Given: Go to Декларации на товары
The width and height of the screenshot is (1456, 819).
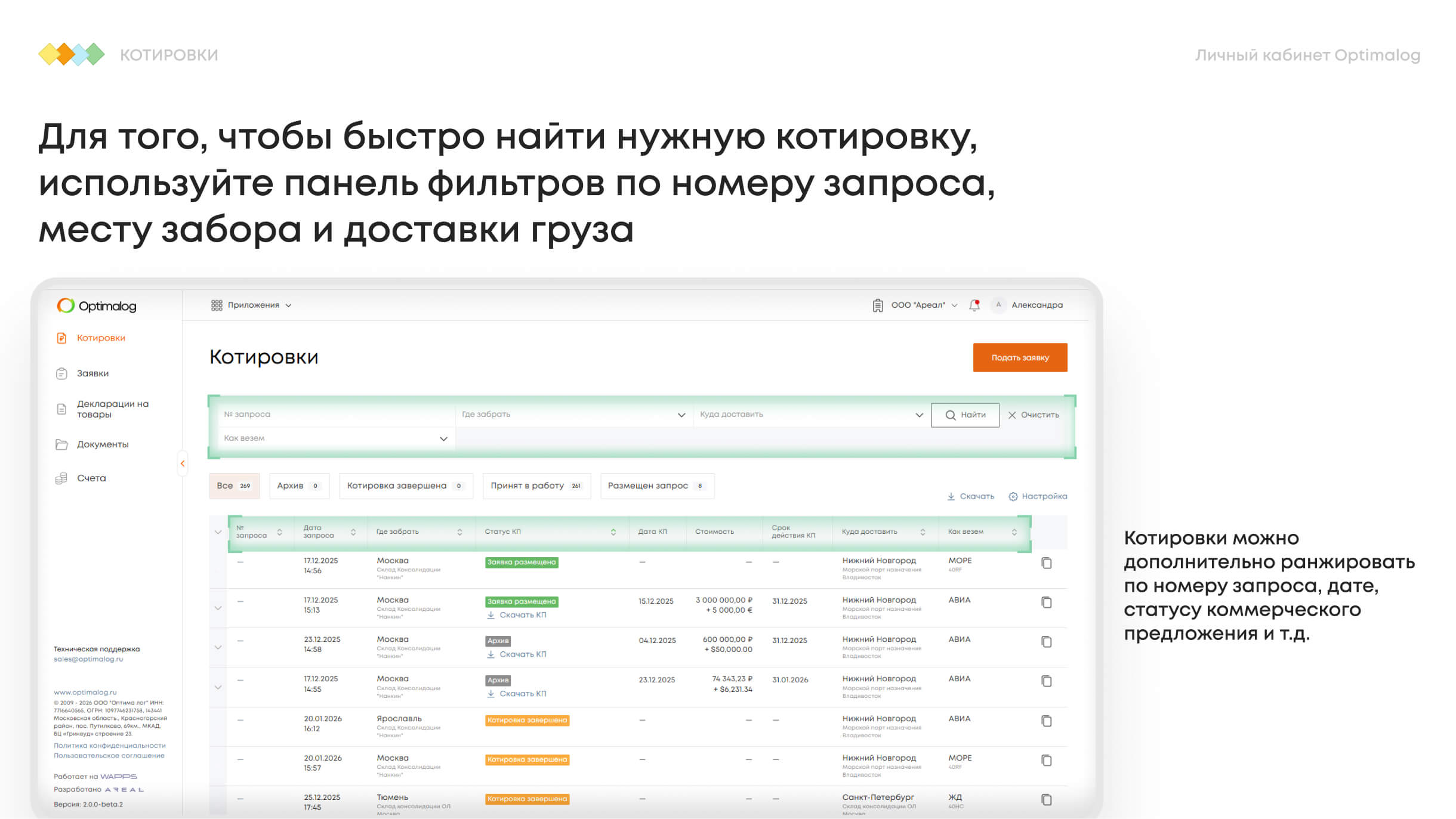Looking at the screenshot, I should pyautogui.click(x=112, y=409).
